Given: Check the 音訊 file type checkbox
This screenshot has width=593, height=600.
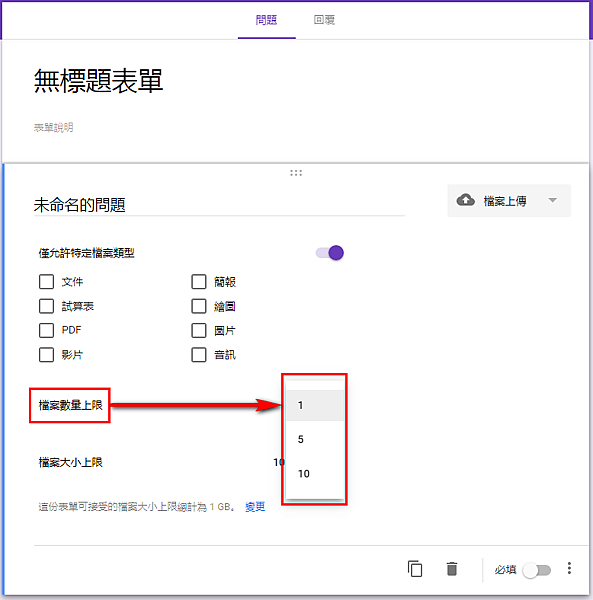Looking at the screenshot, I should (199, 355).
